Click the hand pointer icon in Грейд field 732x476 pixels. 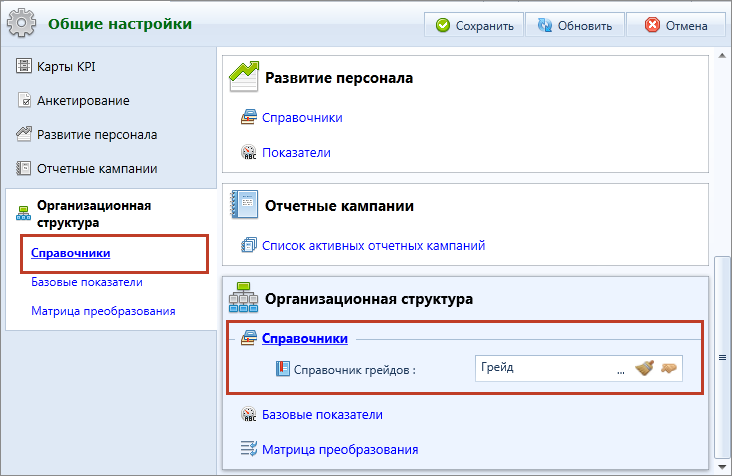[x=669, y=368]
